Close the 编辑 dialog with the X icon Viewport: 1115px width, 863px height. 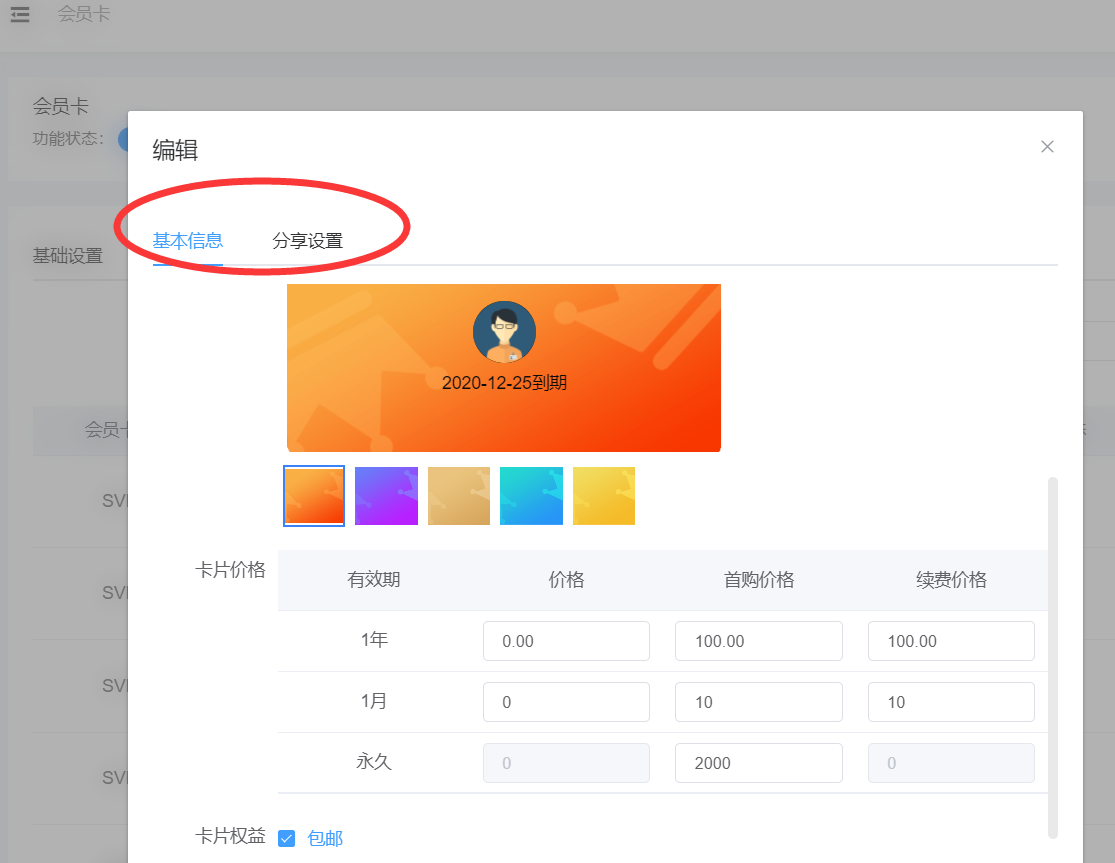pyautogui.click(x=1047, y=146)
